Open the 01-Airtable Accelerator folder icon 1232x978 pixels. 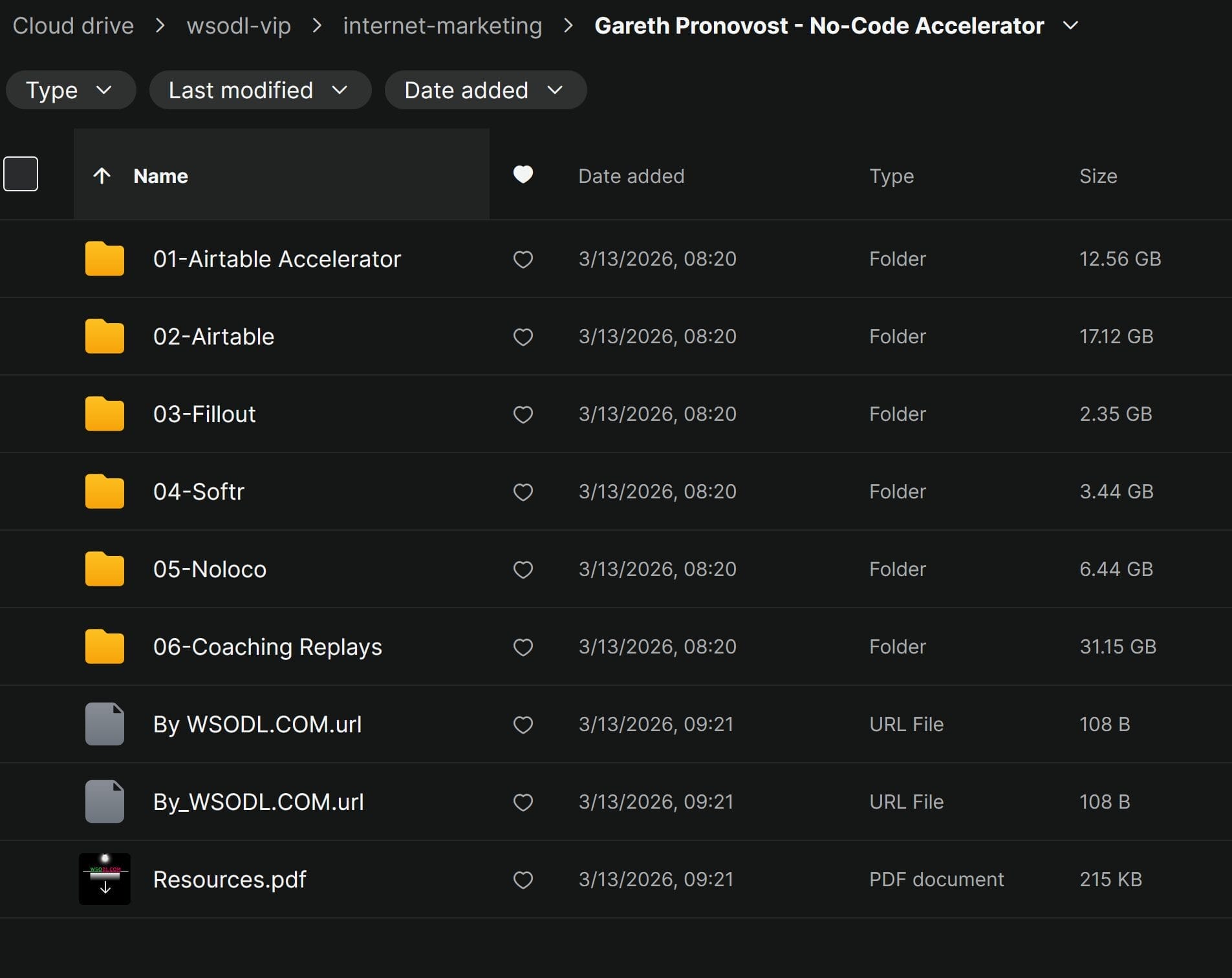click(104, 259)
